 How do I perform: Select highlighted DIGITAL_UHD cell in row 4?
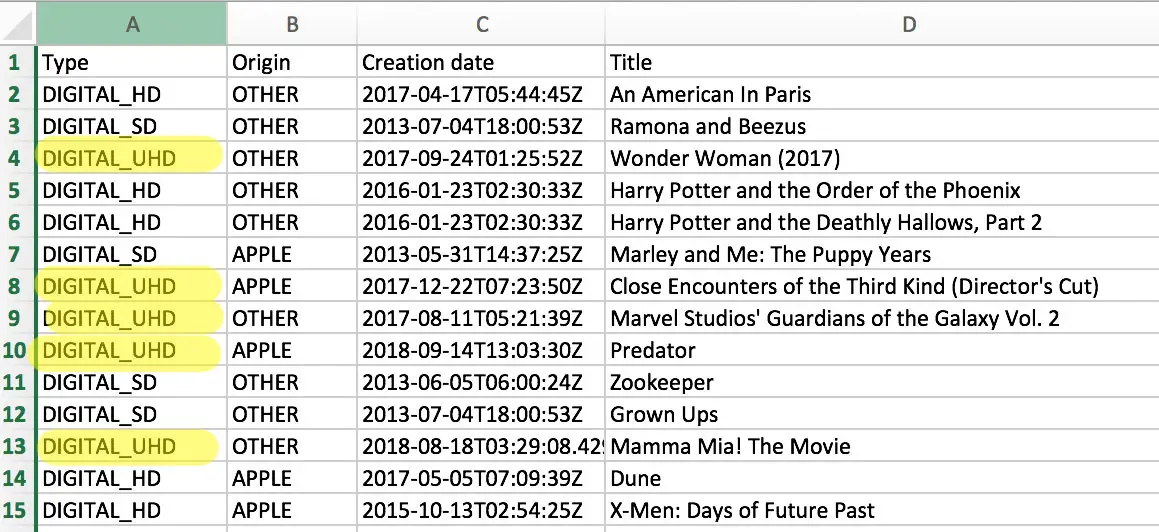click(x=132, y=158)
